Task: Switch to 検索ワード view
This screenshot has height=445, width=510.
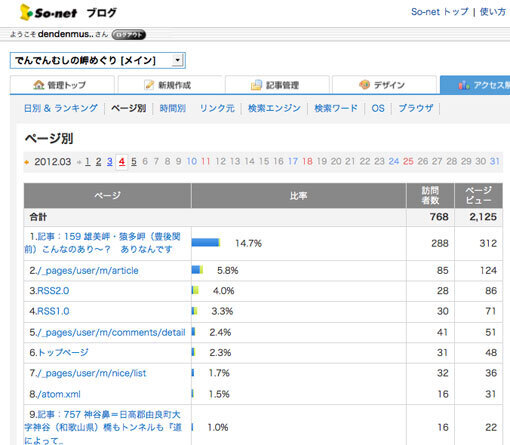Action: pos(336,108)
